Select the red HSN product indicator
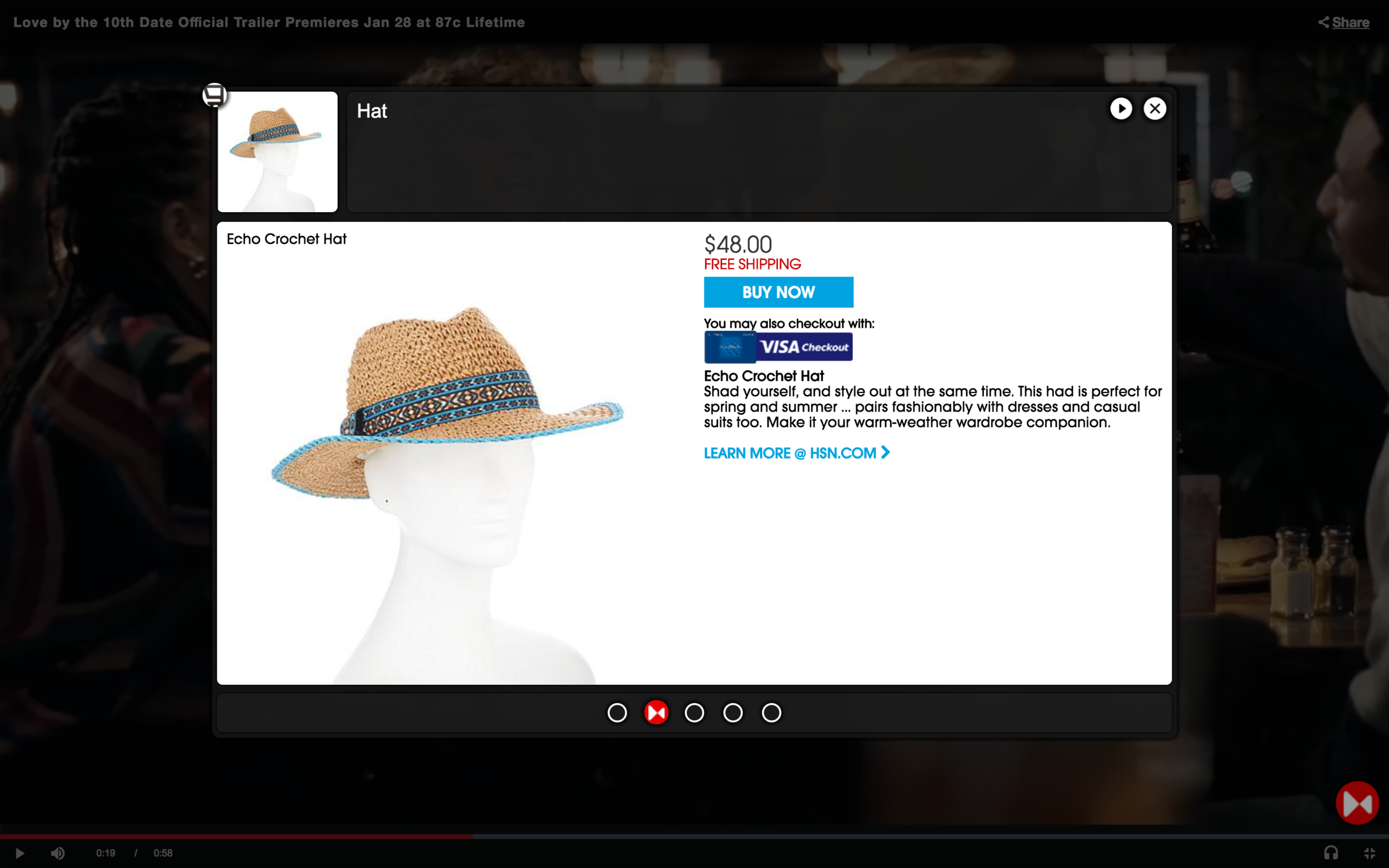 point(656,713)
